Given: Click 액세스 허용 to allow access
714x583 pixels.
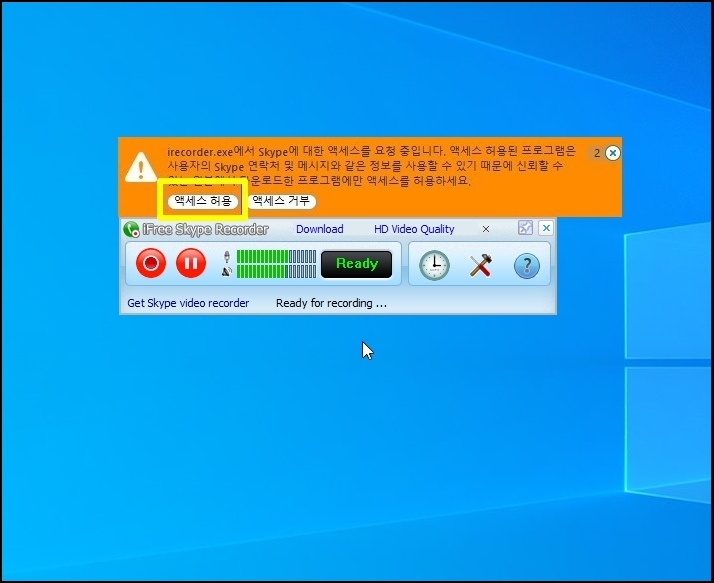Looking at the screenshot, I should [x=203, y=201].
